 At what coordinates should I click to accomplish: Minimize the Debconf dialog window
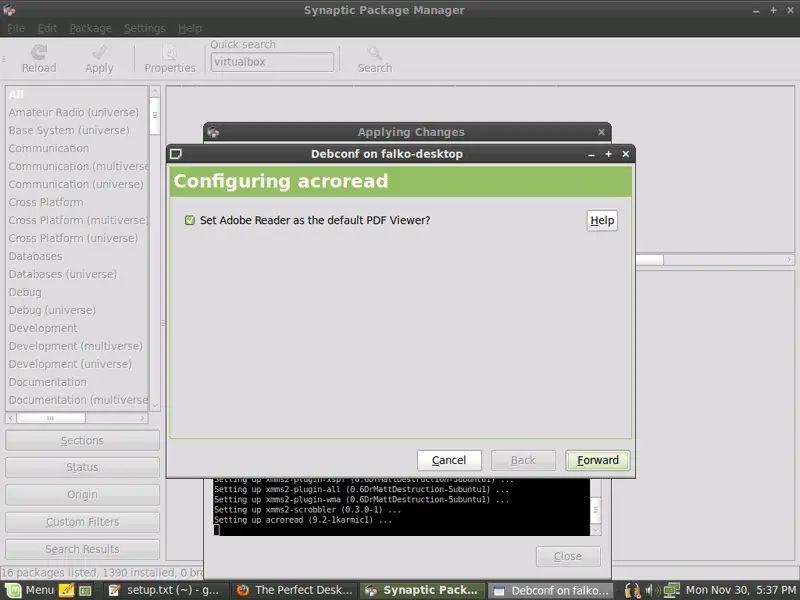pyautogui.click(x=591, y=154)
